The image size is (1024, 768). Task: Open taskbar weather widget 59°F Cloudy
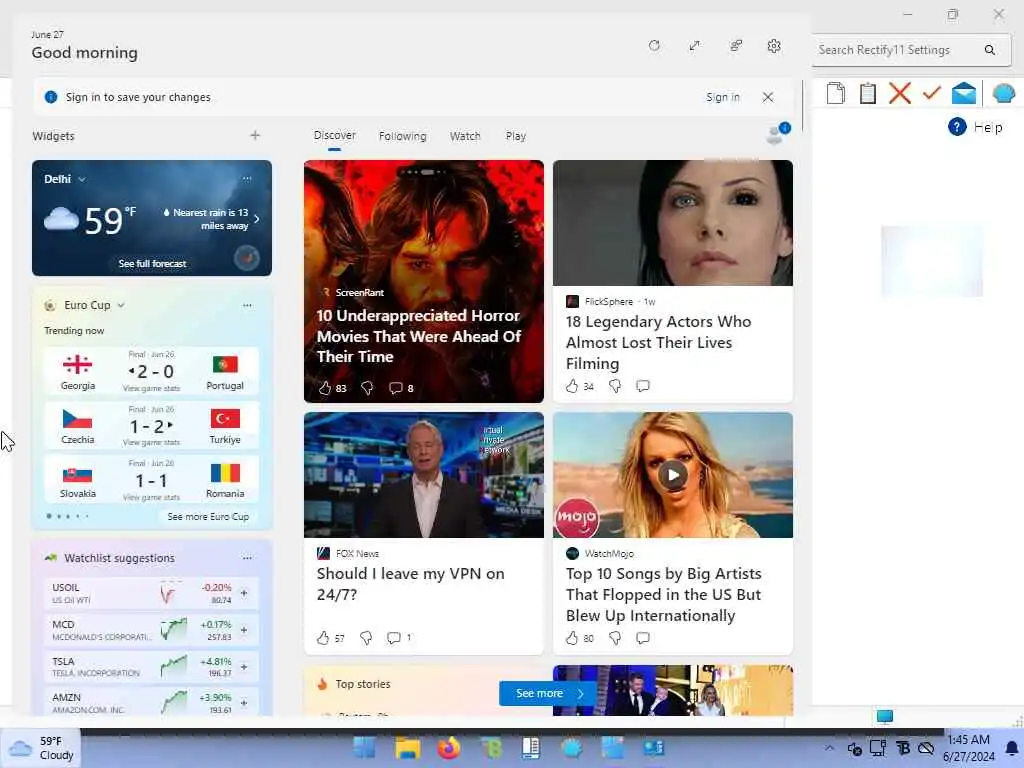click(41, 748)
